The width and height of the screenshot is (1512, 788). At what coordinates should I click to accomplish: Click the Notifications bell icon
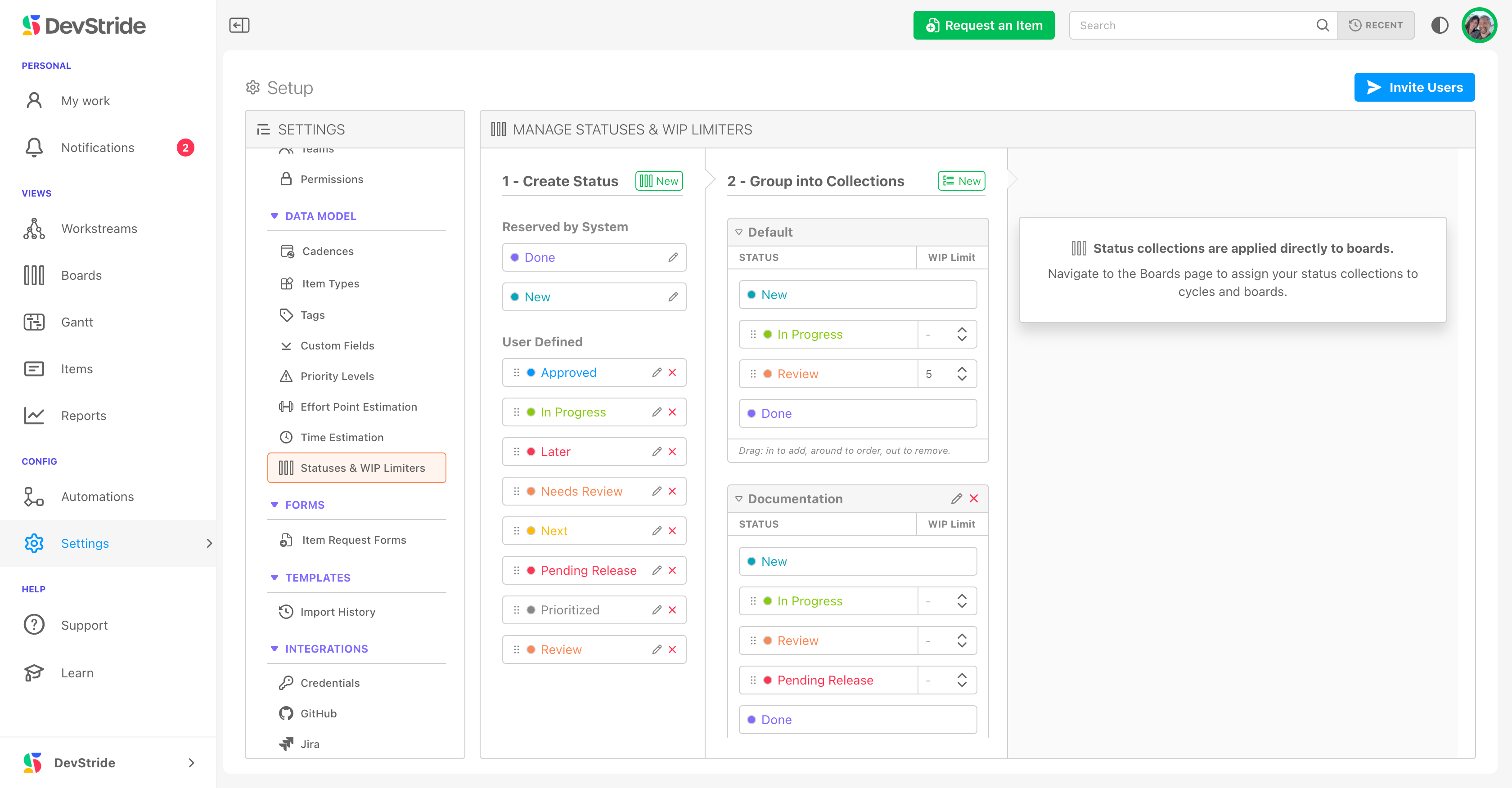34,148
